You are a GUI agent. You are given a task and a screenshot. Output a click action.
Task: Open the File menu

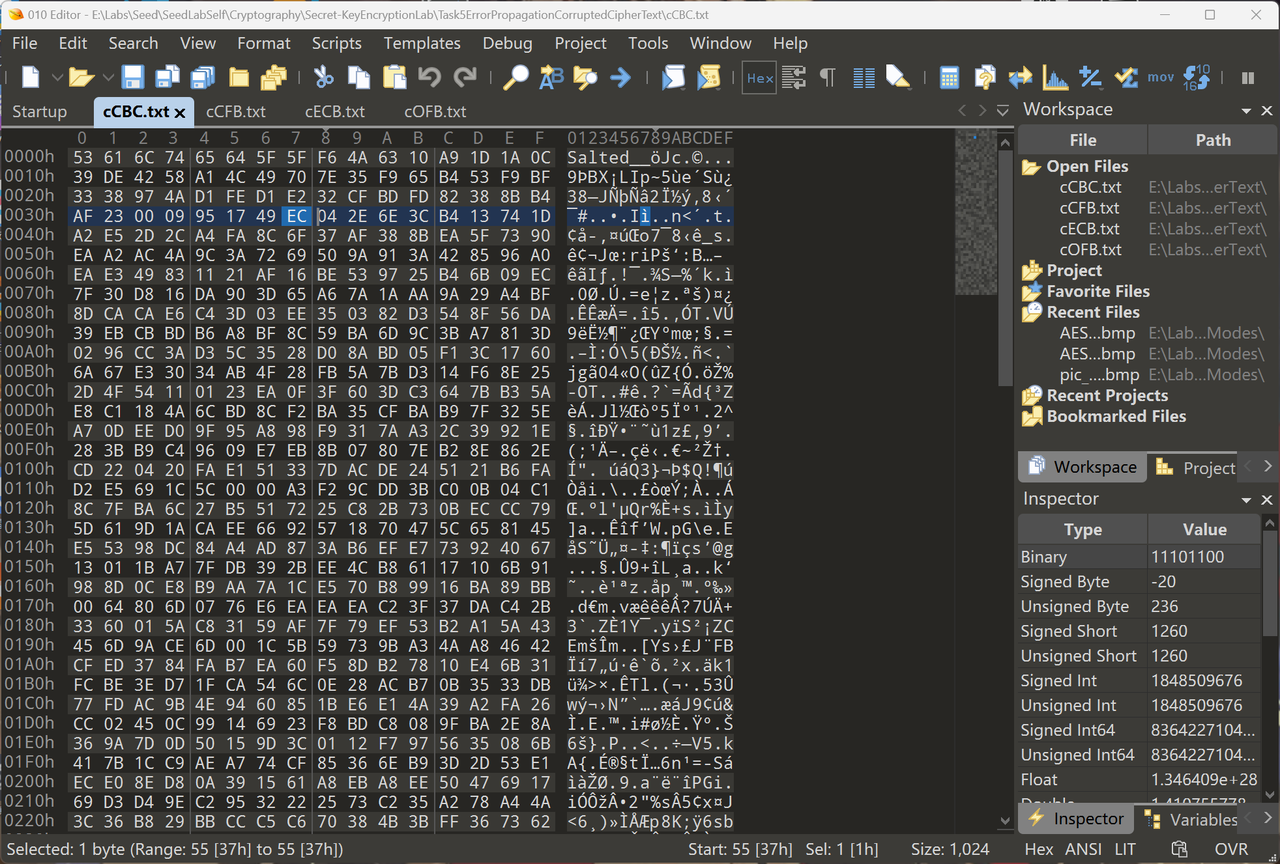(x=25, y=43)
